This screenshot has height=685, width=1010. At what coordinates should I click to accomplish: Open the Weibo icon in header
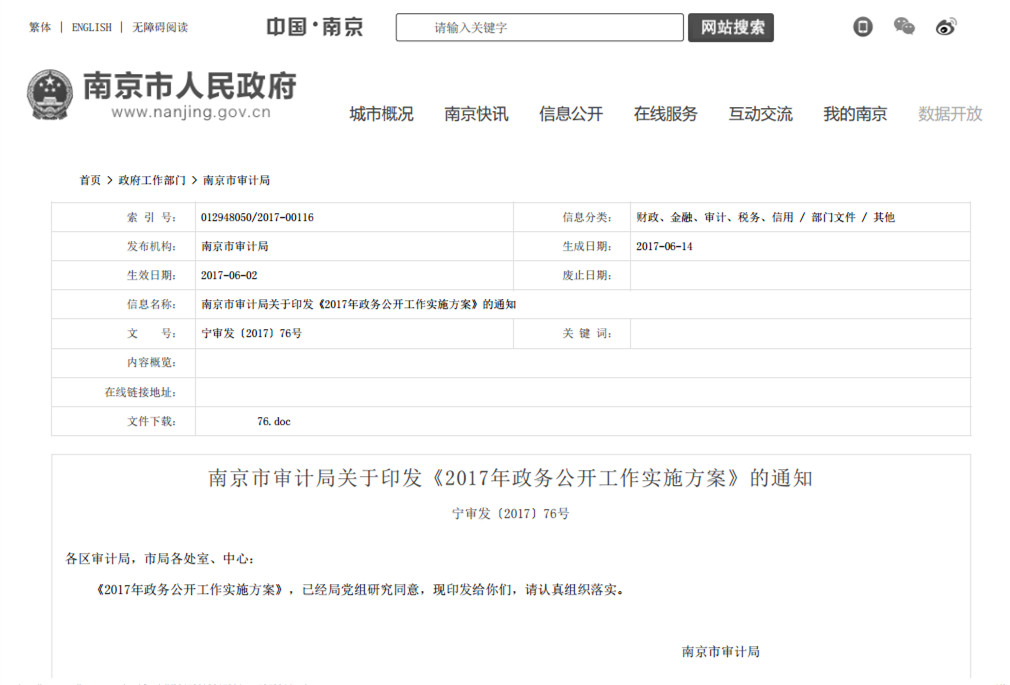(946, 27)
